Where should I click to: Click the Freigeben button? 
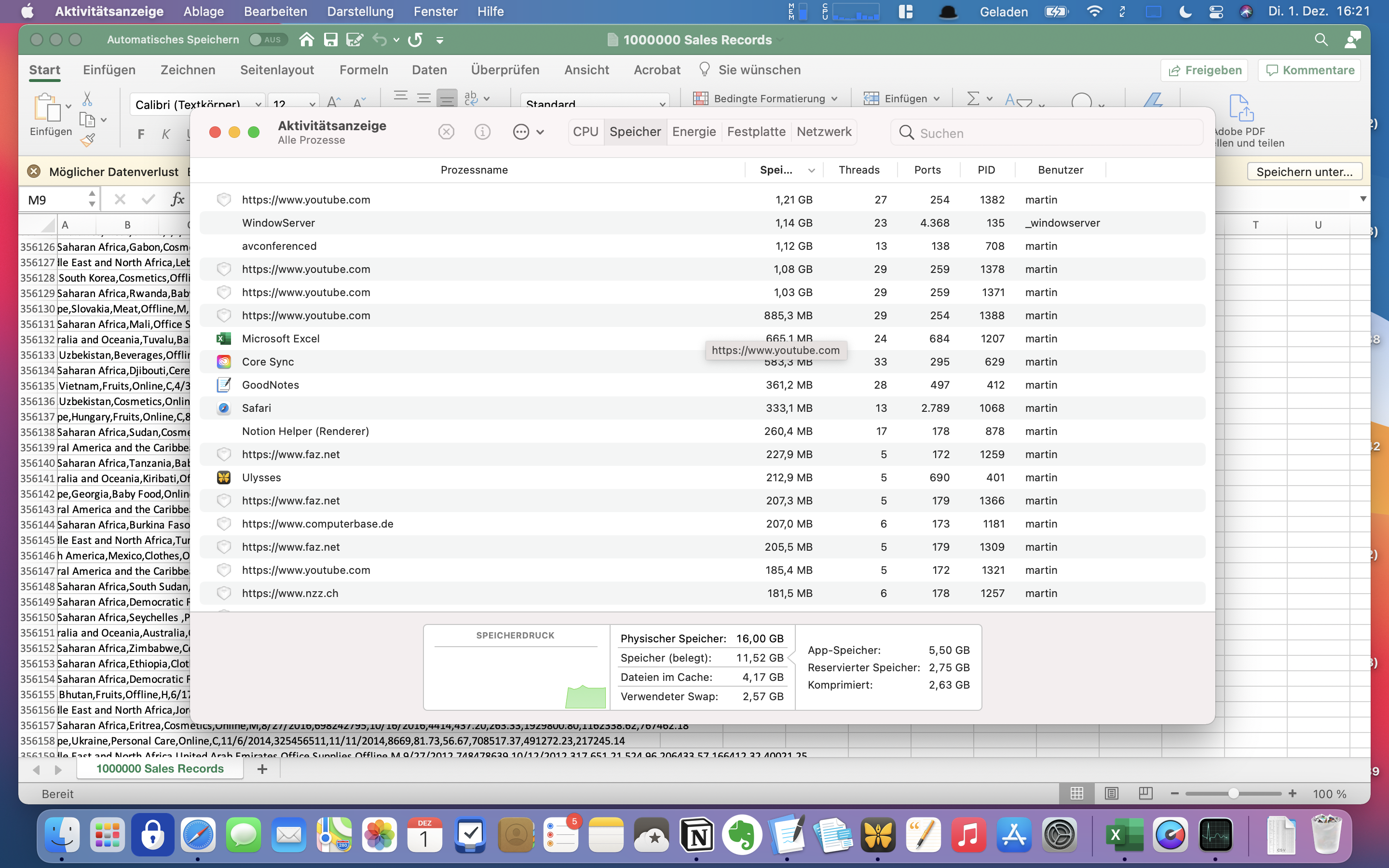[x=1204, y=70]
